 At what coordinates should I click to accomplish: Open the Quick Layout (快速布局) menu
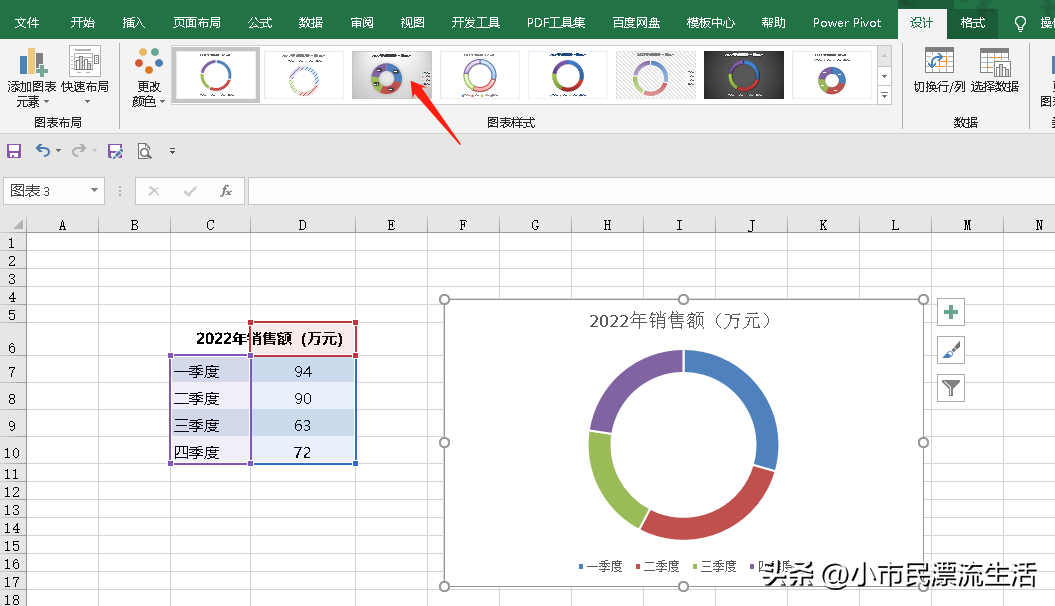coord(85,75)
